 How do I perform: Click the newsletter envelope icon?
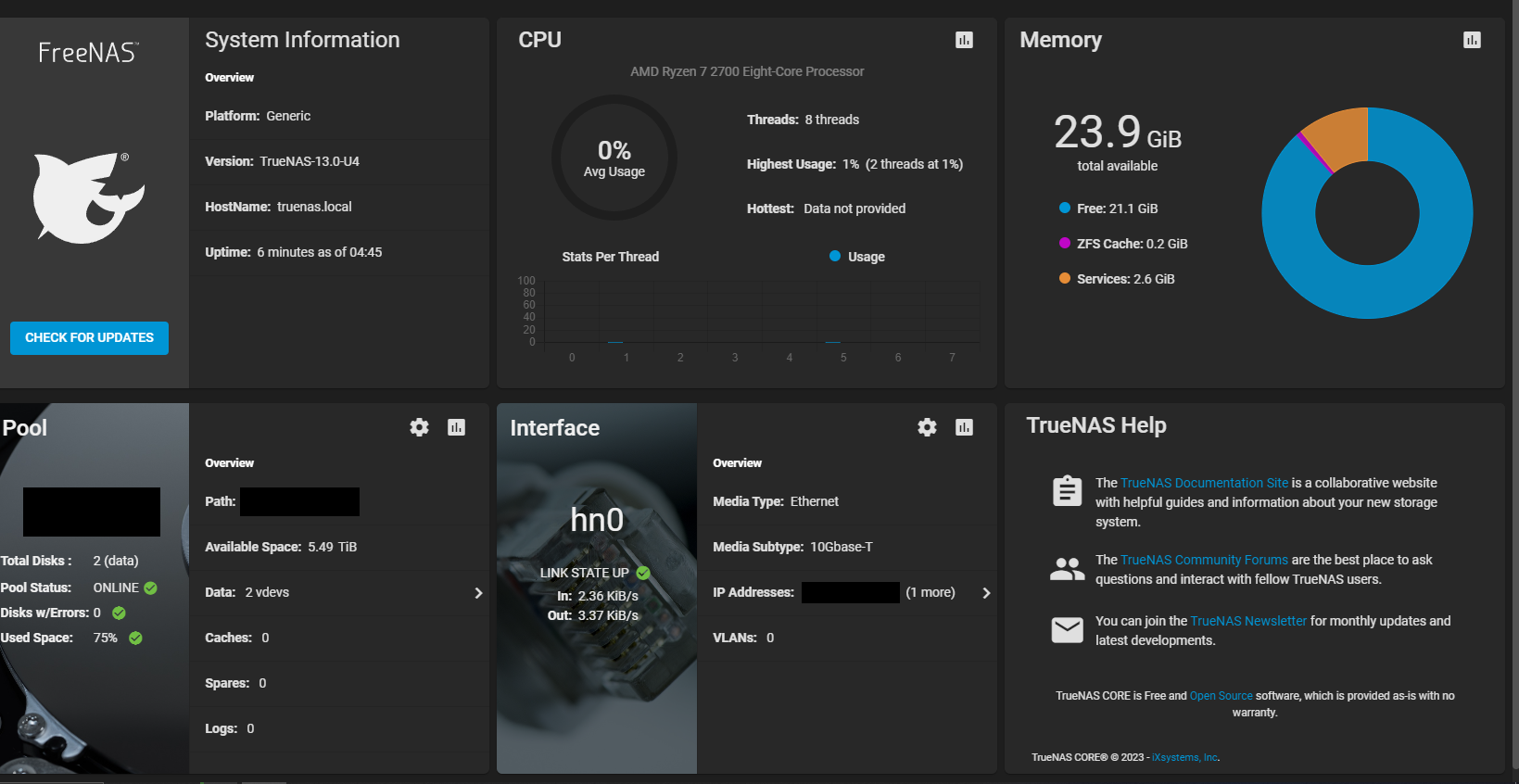1067,630
